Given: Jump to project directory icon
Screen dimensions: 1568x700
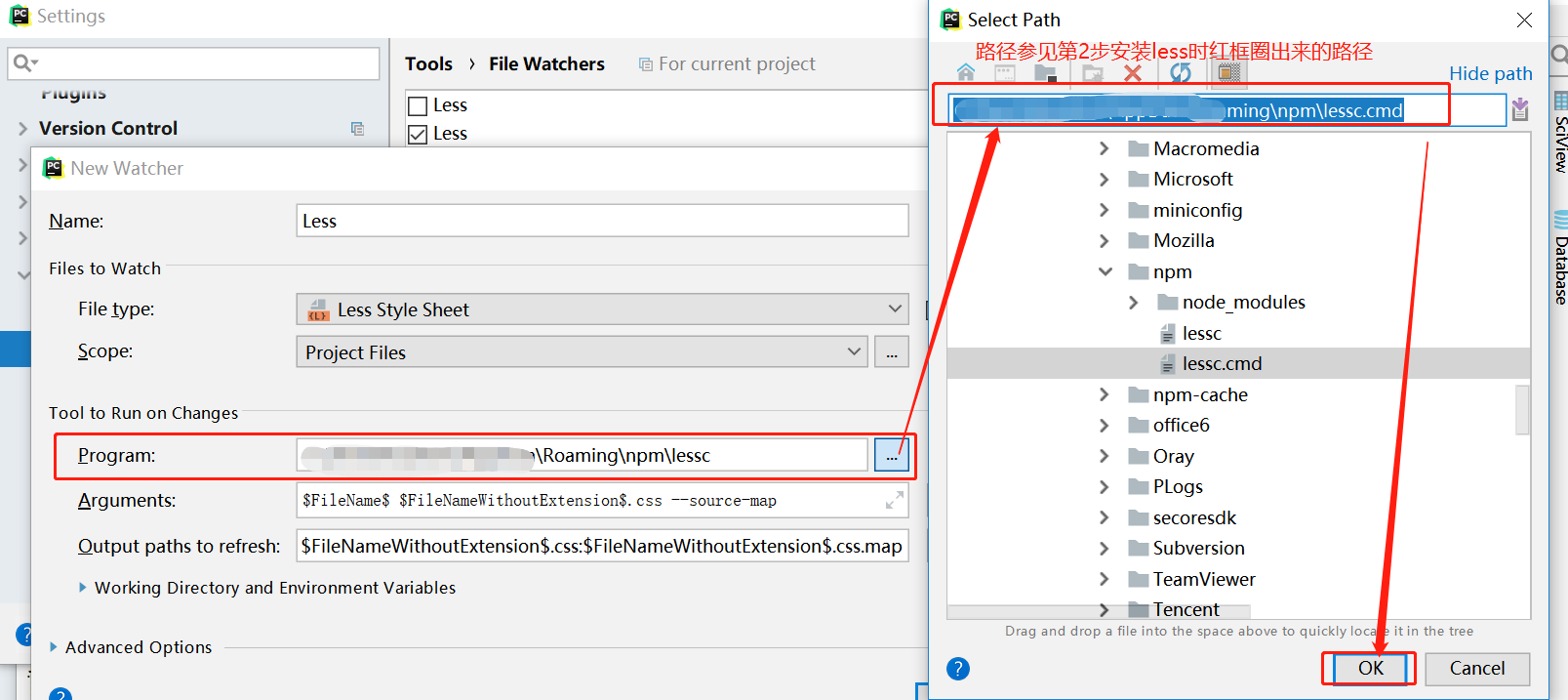Looking at the screenshot, I should 1045,73.
